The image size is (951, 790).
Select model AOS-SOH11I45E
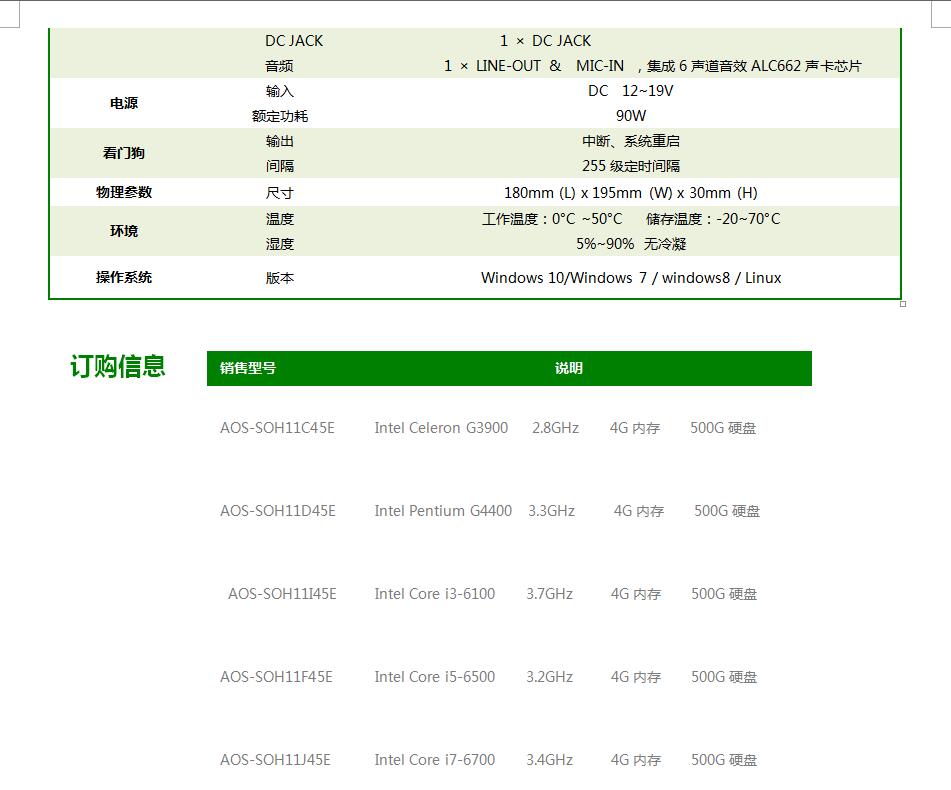tap(282, 594)
